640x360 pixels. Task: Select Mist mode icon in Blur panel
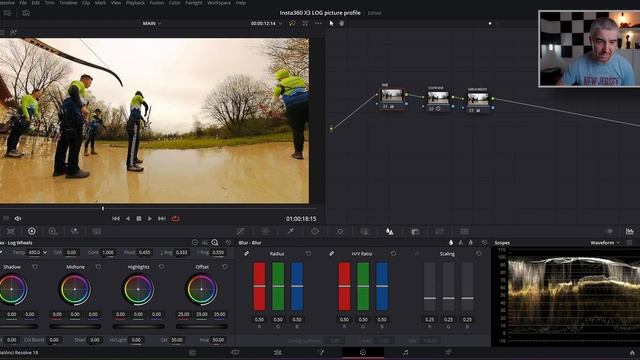[x=471, y=242]
